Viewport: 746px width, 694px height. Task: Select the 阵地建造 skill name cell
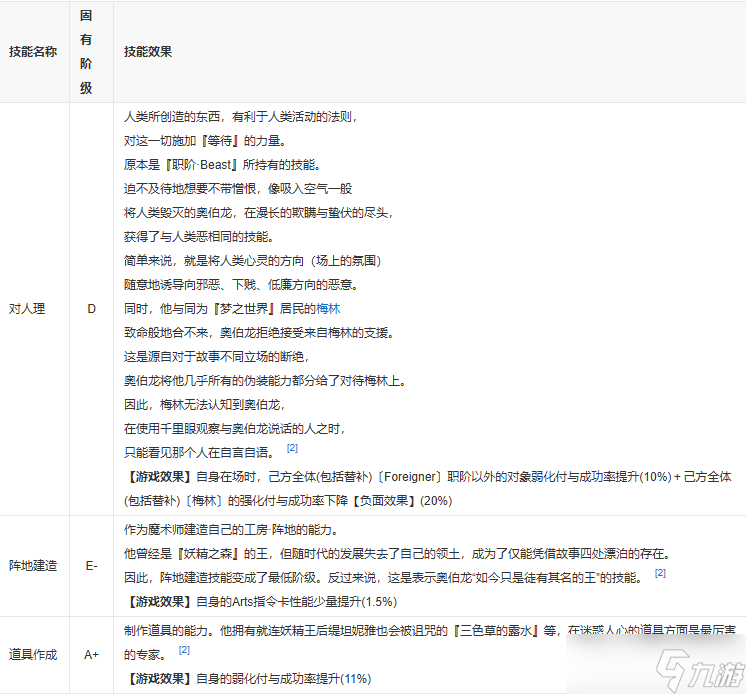click(33, 565)
